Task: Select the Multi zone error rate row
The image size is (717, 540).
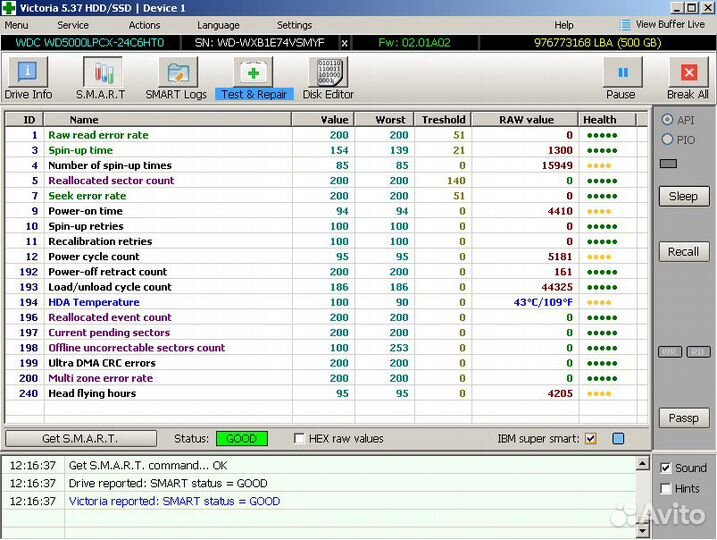Action: click(326, 378)
